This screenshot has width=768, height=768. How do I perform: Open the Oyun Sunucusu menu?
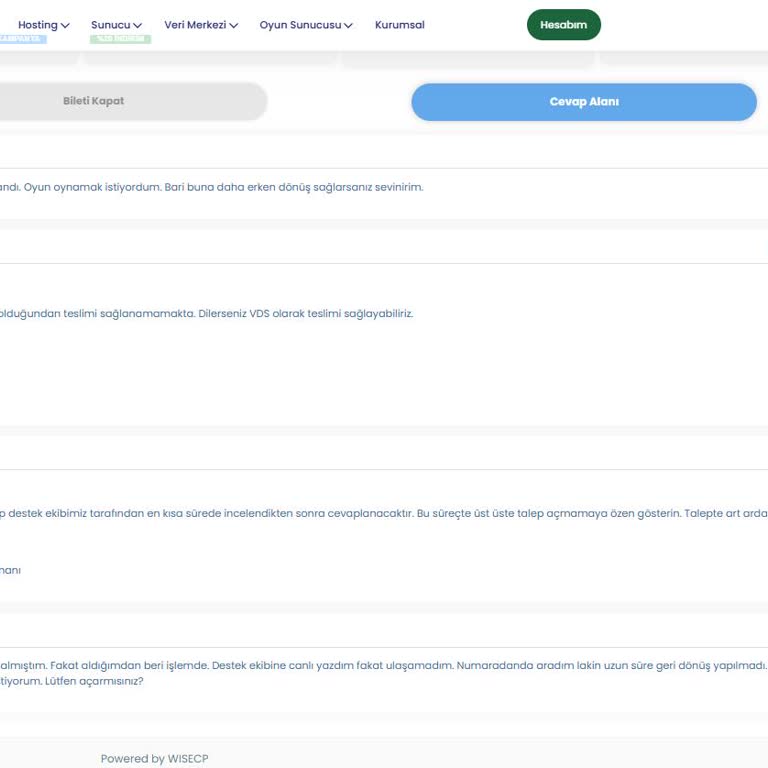click(x=300, y=25)
